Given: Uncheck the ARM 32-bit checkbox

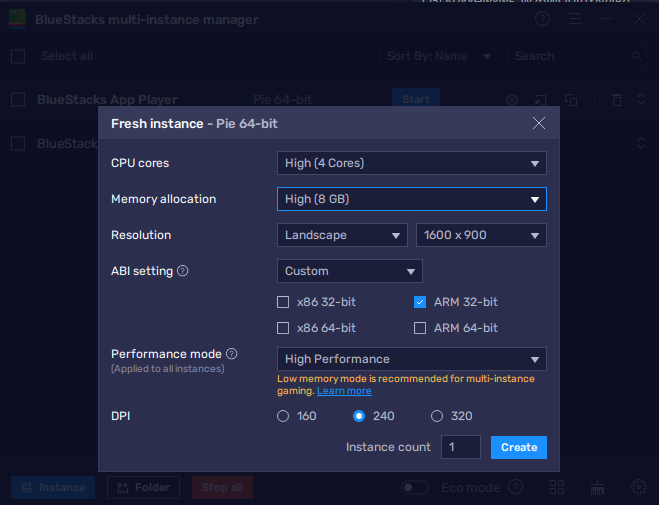Looking at the screenshot, I should coord(420,302).
